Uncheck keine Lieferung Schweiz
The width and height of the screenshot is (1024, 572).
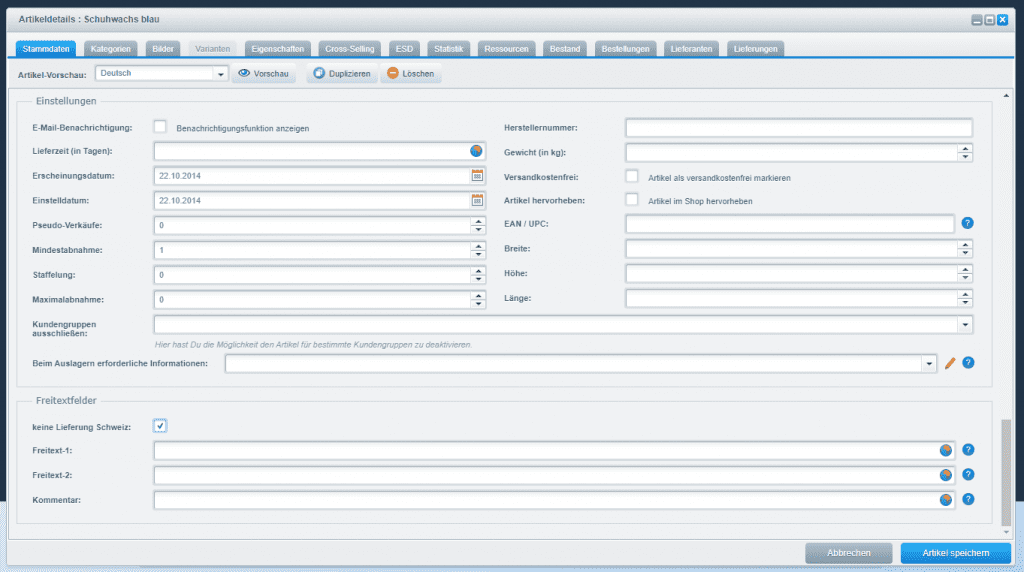(x=160, y=426)
